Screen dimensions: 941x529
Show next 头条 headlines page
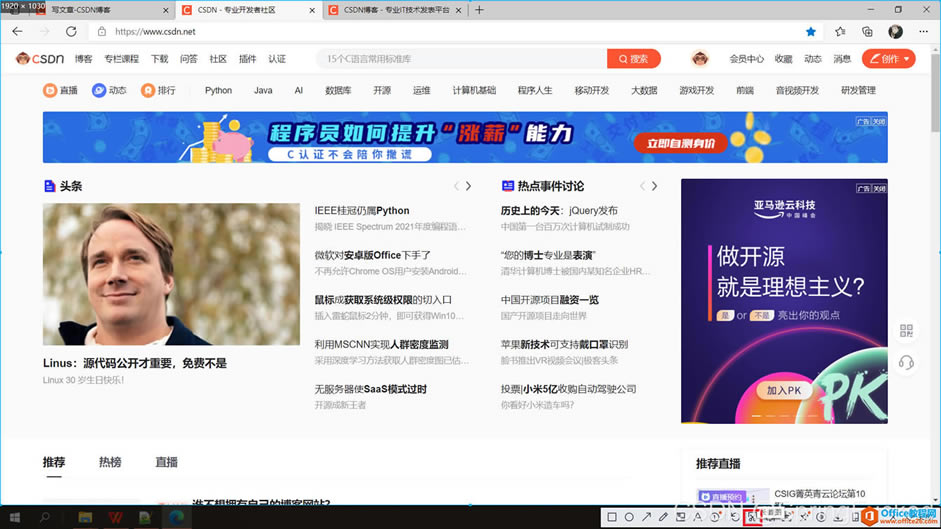(469, 186)
